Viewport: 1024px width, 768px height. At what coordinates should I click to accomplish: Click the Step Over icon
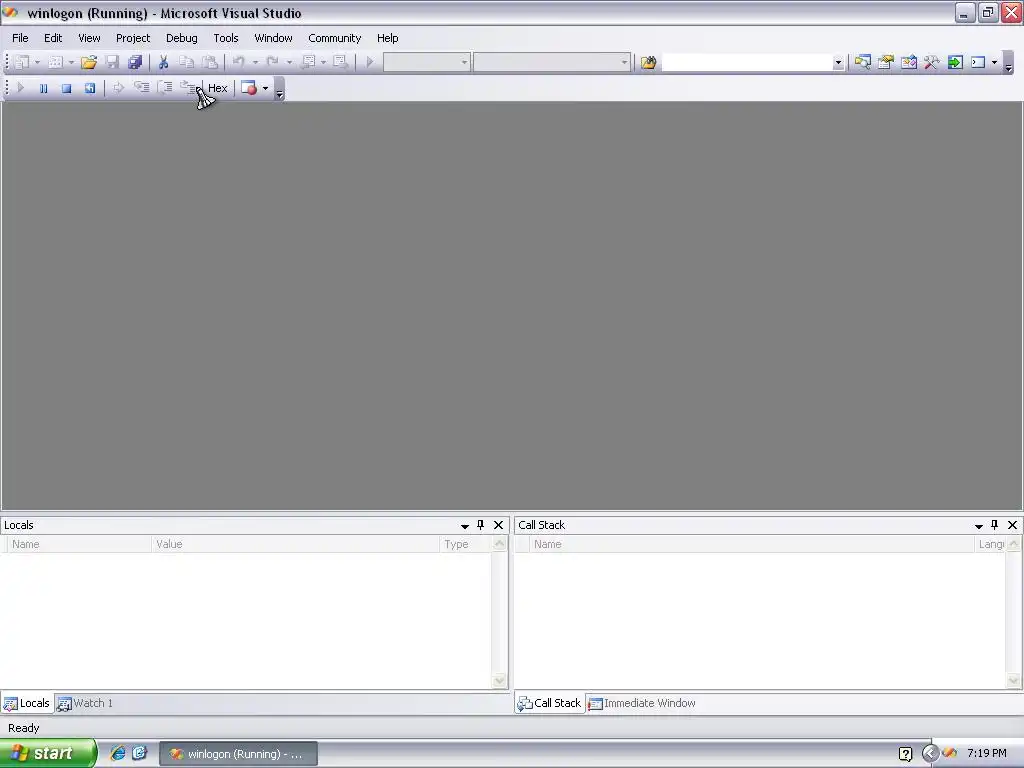(165, 87)
